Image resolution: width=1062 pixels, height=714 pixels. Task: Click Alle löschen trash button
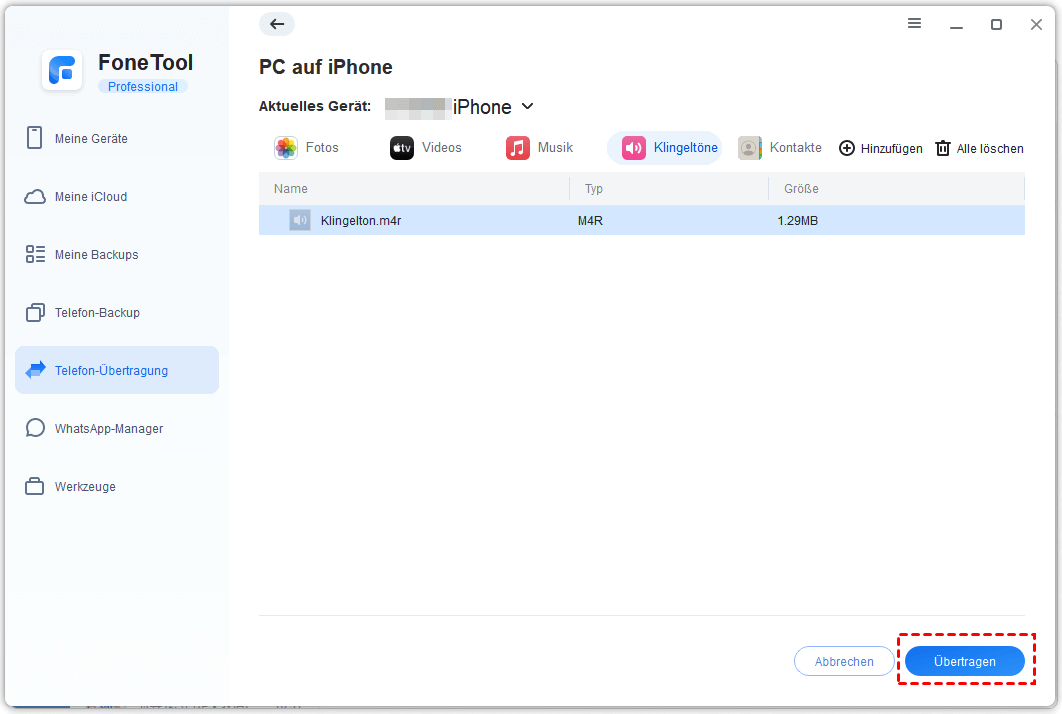pos(979,148)
